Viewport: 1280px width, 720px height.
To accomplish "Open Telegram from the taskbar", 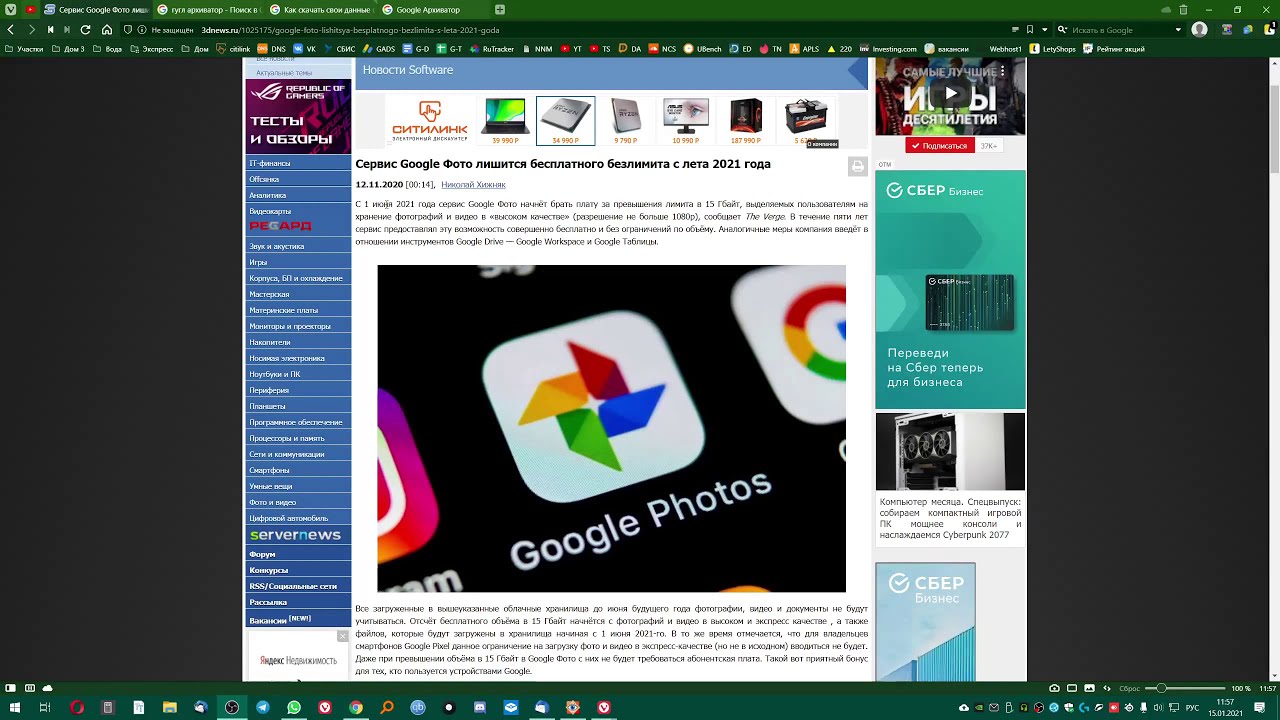I will coord(263,707).
